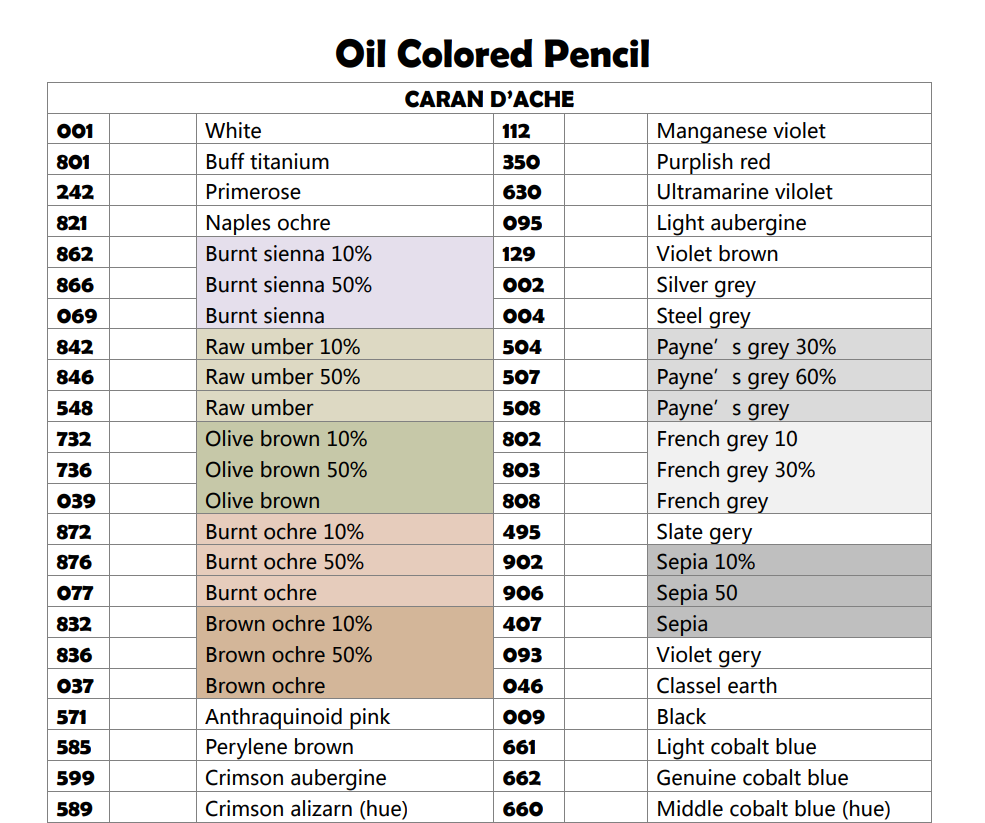This screenshot has width=985, height=823.
Task: Click the Burnt sienna 10% colored cell
Action: (345, 253)
